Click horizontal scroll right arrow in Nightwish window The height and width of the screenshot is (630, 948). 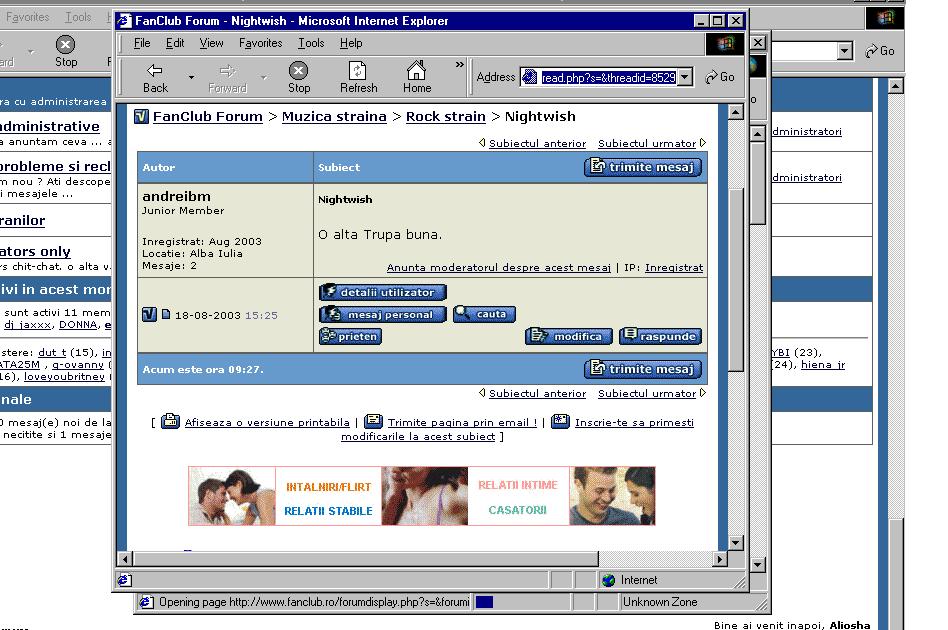coord(719,559)
